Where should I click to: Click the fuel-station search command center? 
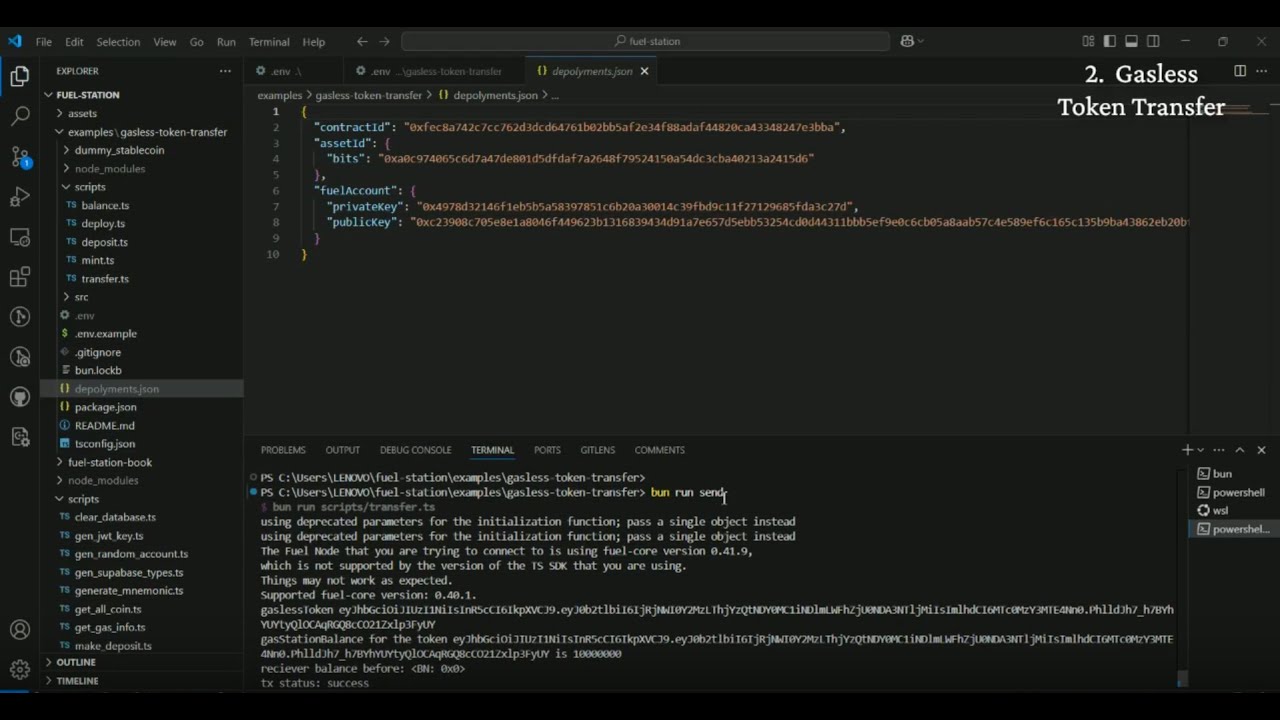pos(646,41)
